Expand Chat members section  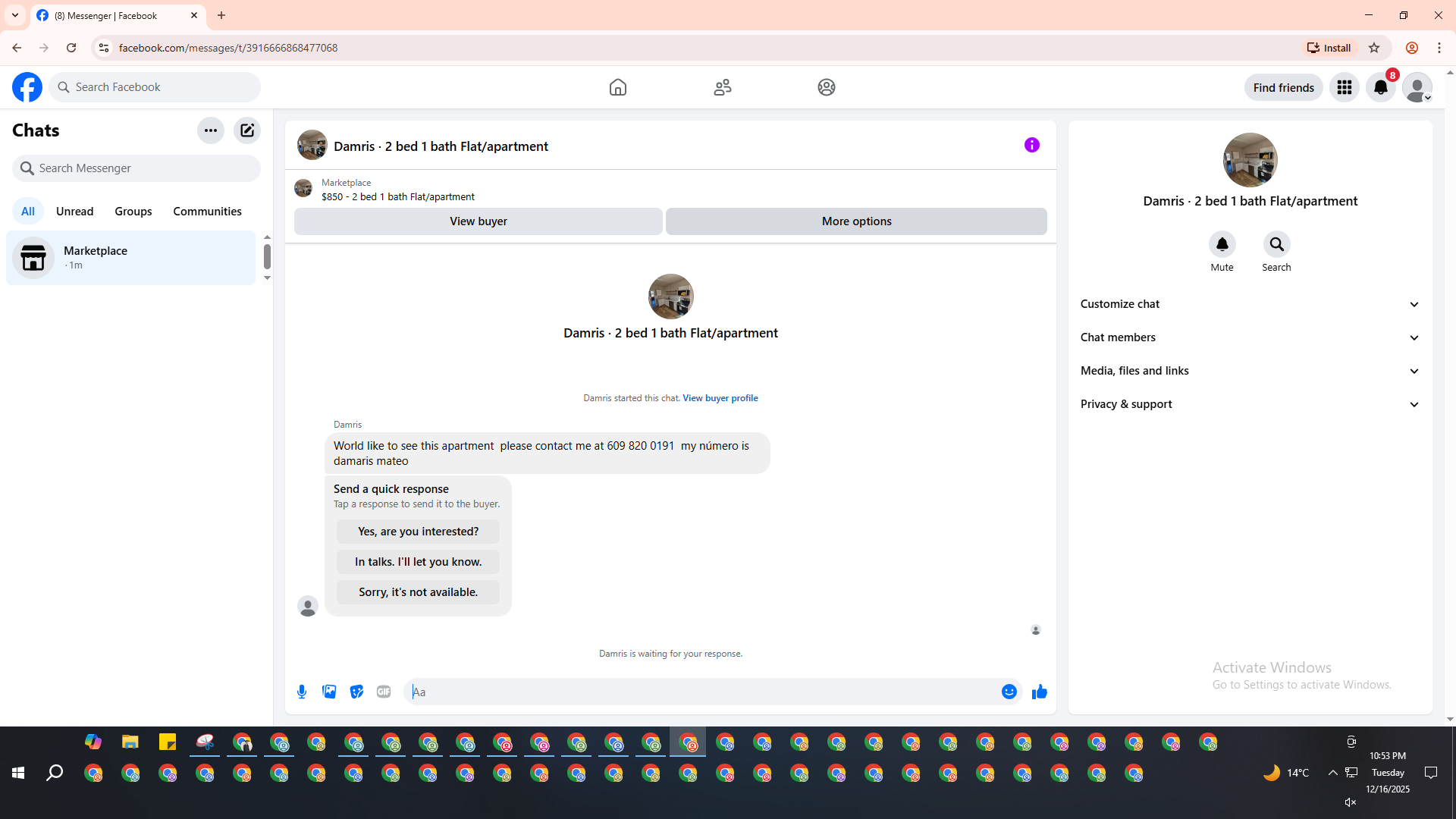click(1250, 337)
